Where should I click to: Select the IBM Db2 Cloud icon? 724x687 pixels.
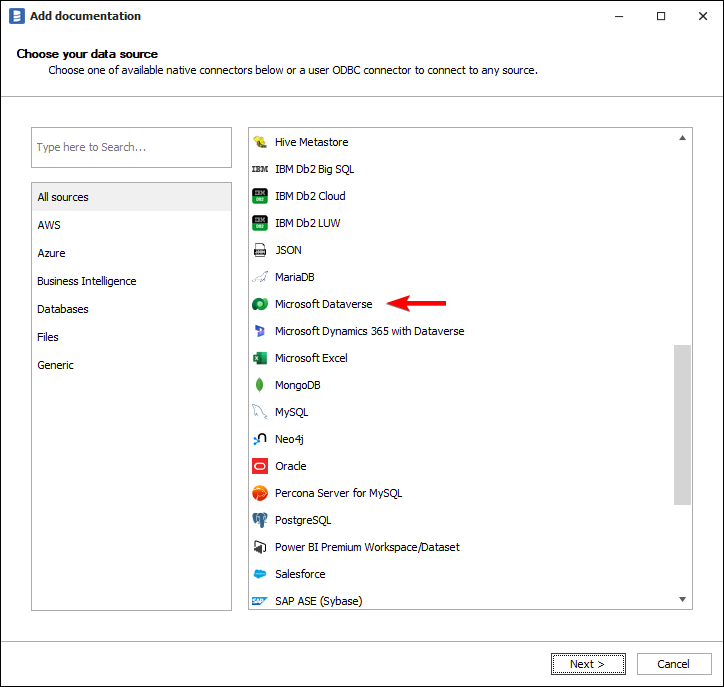click(260, 196)
